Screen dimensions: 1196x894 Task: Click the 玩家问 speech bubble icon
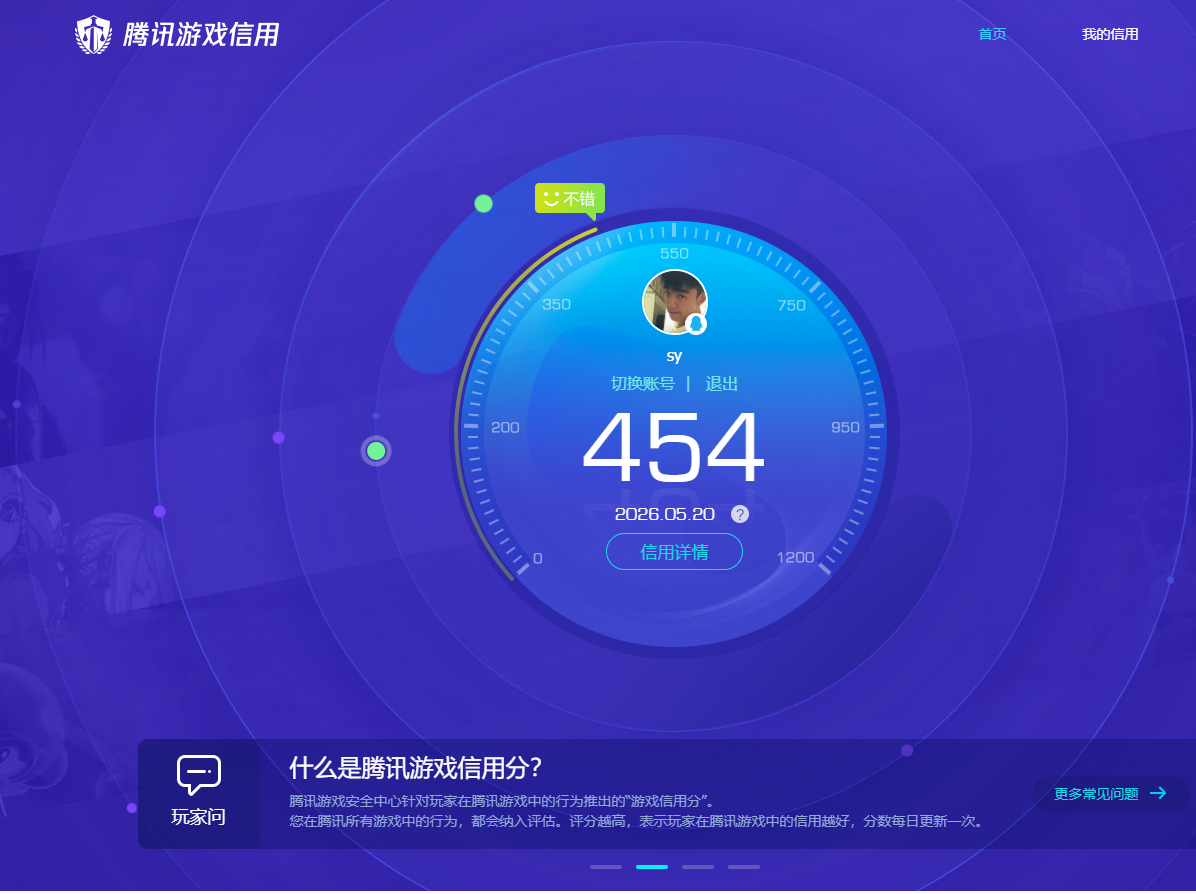pos(198,775)
